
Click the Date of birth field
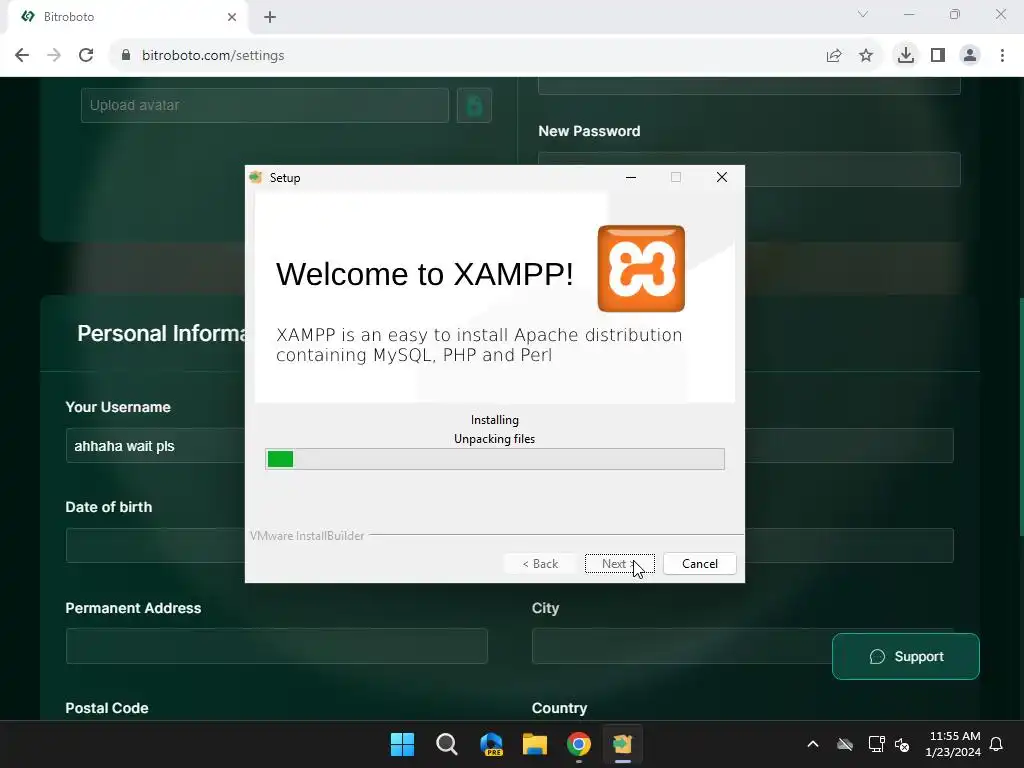point(155,545)
